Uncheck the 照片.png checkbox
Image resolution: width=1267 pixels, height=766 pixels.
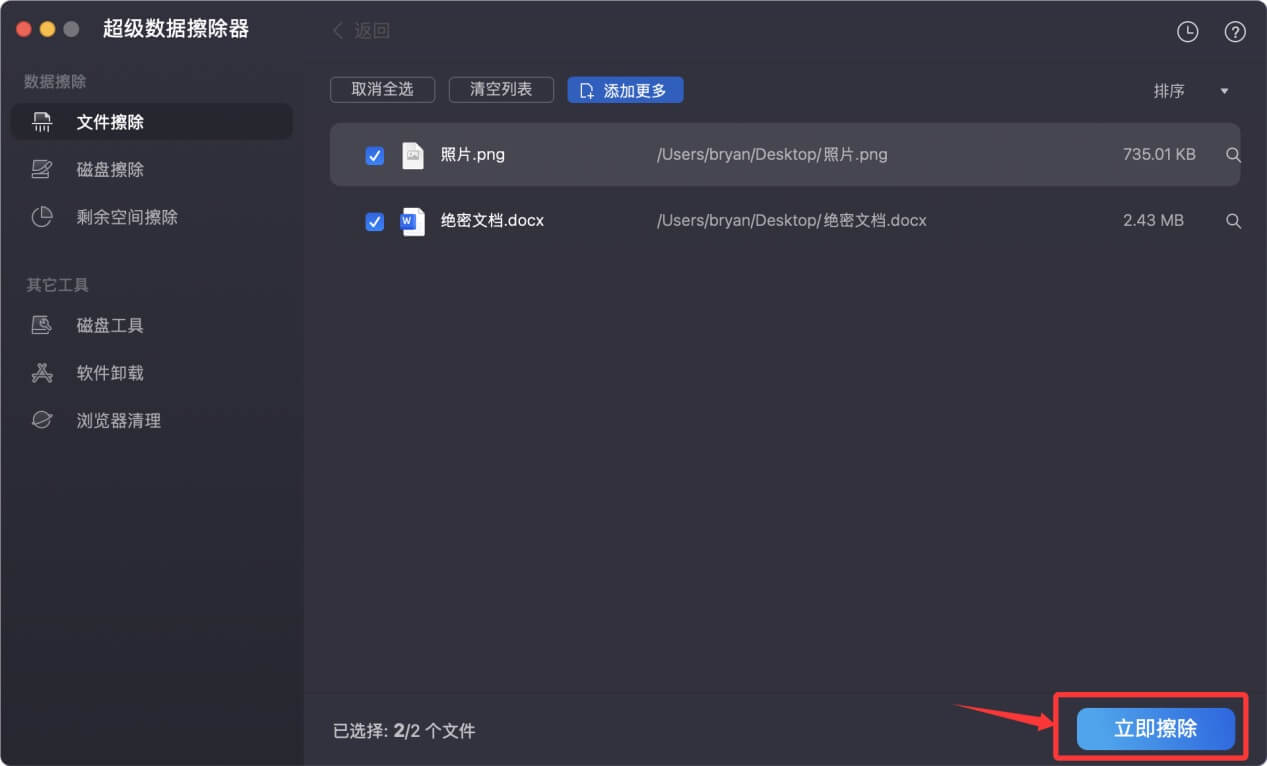coord(374,155)
